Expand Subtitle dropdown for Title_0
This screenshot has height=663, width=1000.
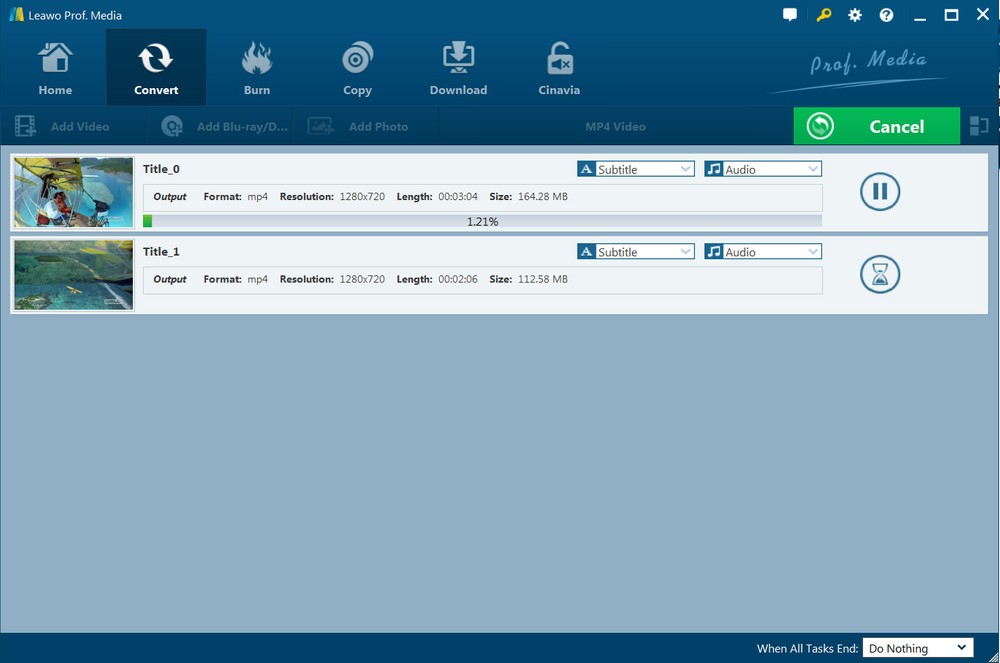point(635,169)
